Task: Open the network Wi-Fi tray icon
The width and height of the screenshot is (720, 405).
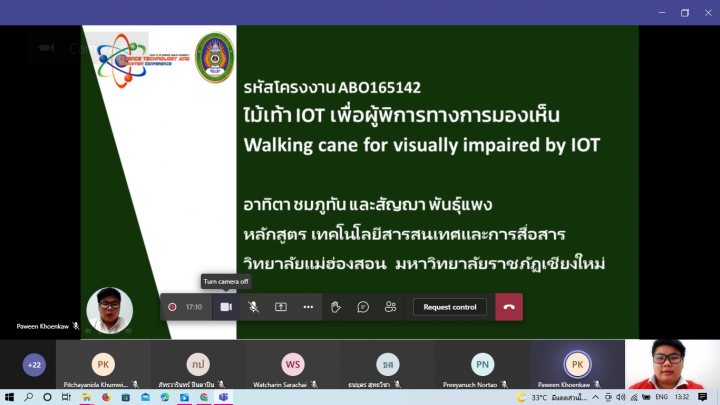Action: click(x=634, y=397)
